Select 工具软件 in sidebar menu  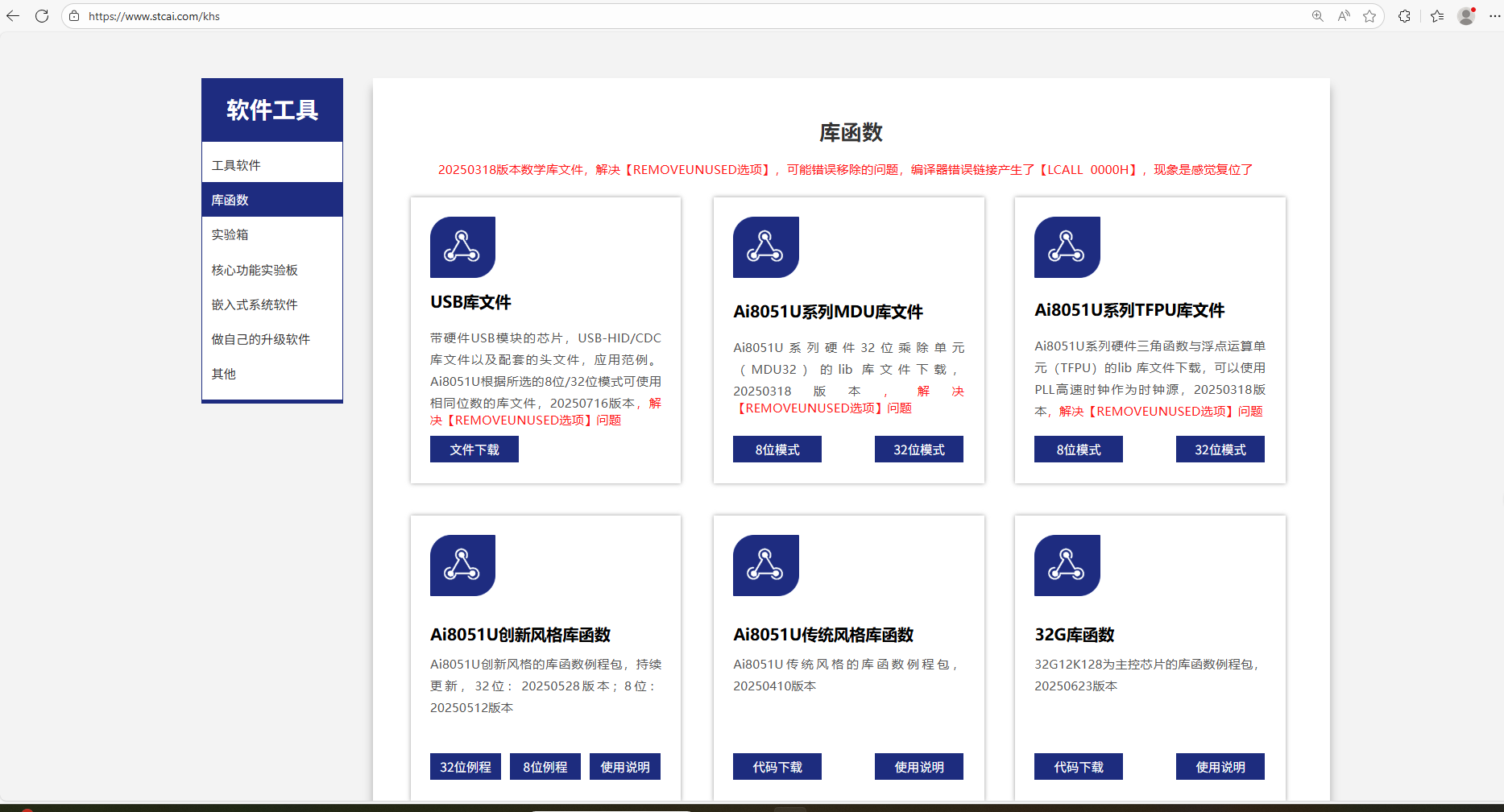[x=272, y=165]
